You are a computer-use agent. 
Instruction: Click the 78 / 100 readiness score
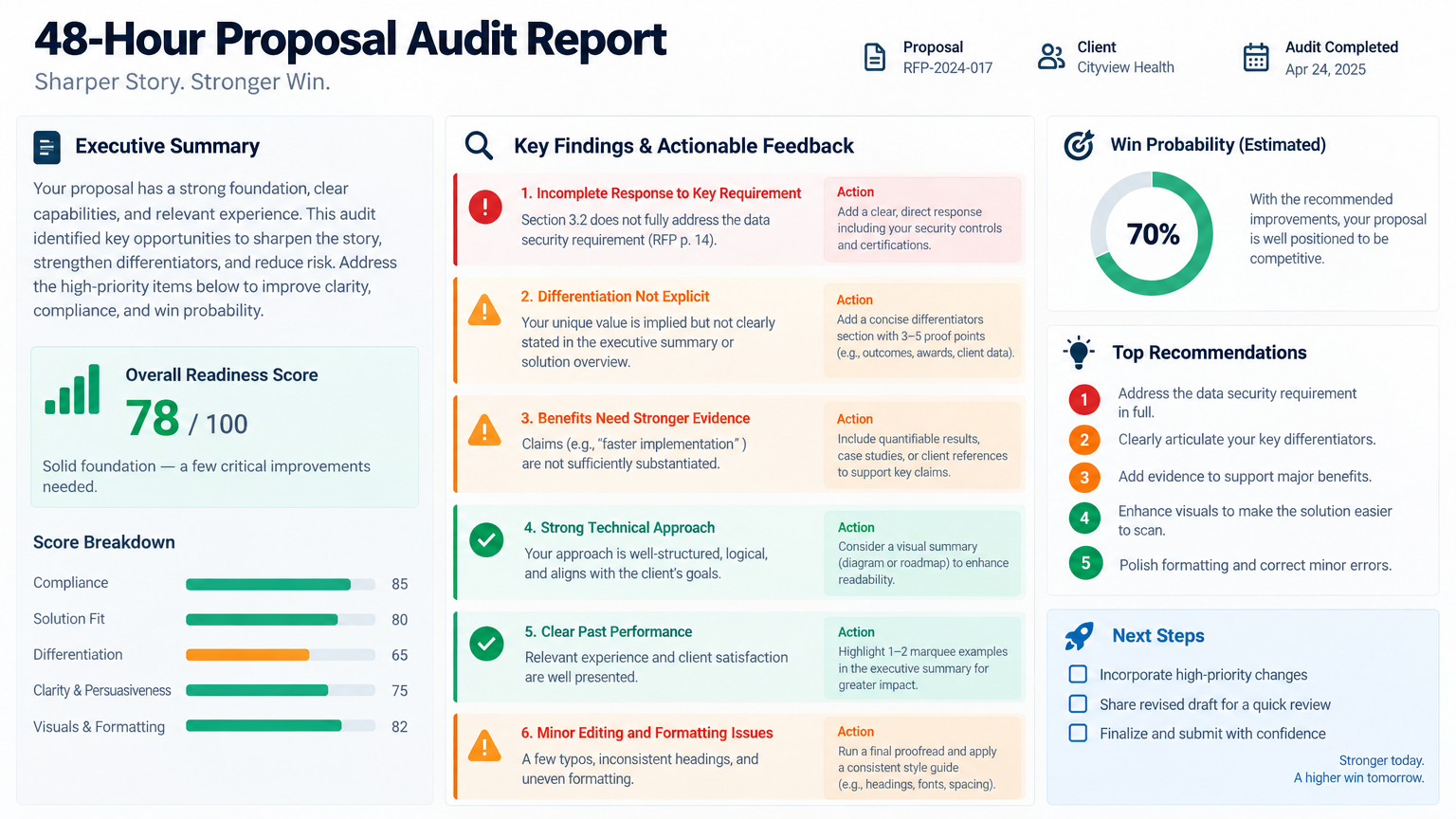[187, 419]
